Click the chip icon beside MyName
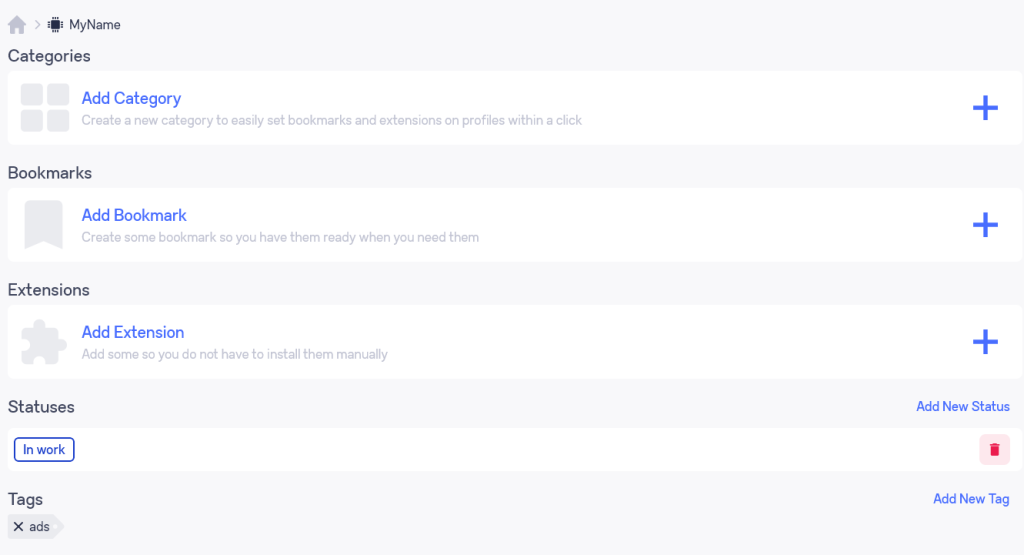The height and width of the screenshot is (555, 1024). pyautogui.click(x=56, y=25)
